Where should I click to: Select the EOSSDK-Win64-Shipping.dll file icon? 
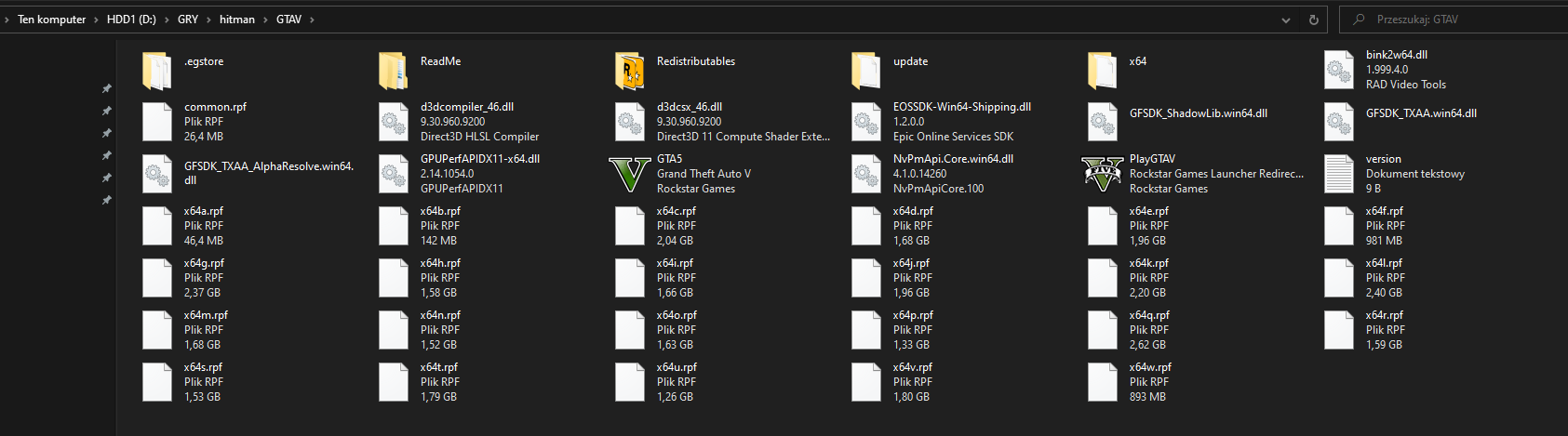[865, 122]
